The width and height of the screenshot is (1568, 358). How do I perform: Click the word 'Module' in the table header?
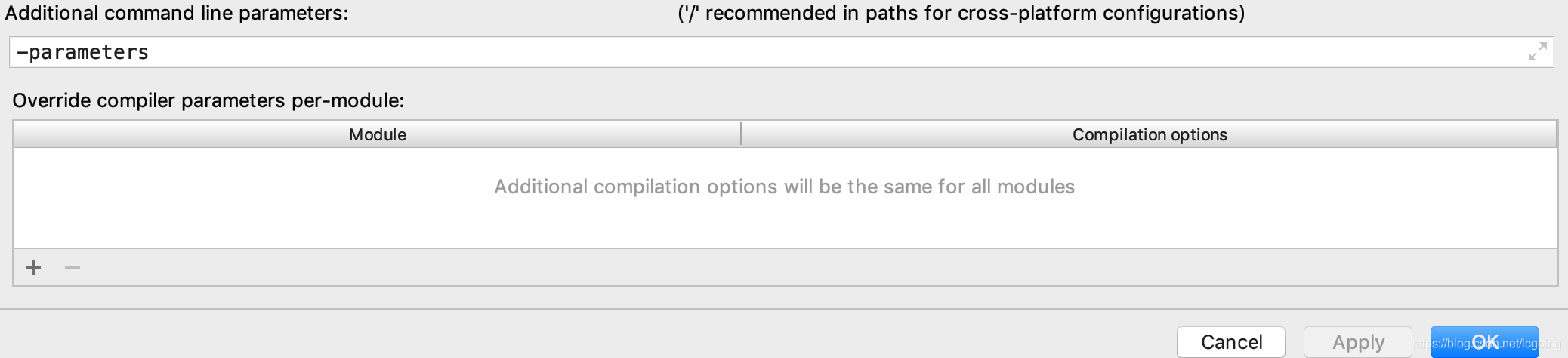(378, 134)
